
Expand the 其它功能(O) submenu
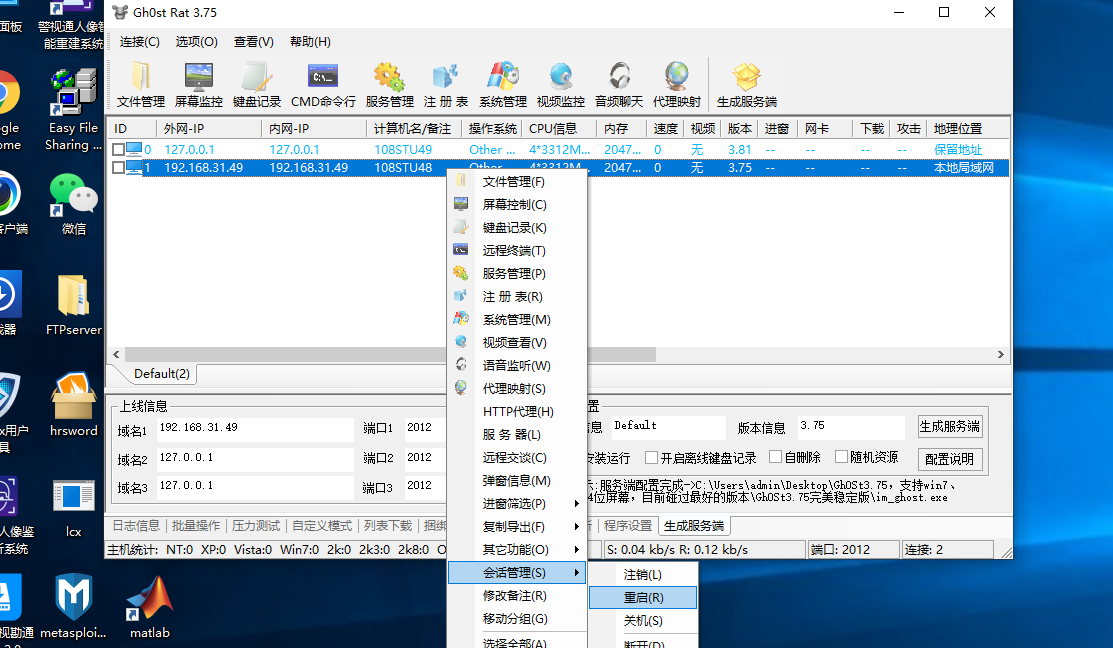517,549
